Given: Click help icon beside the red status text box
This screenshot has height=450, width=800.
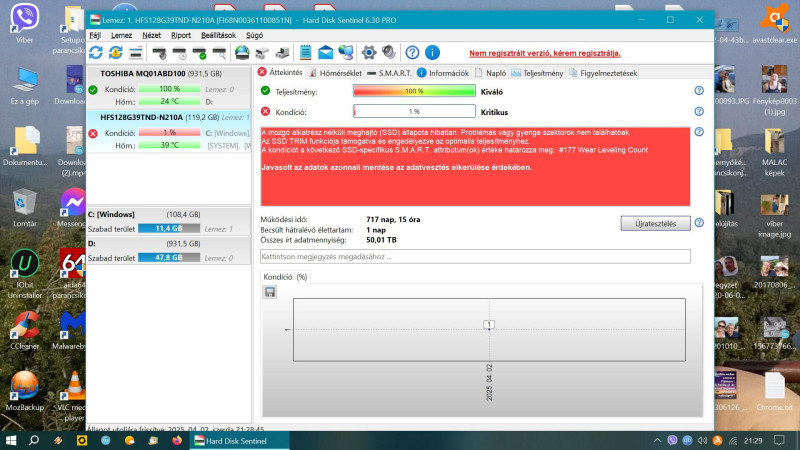Looking at the screenshot, I should (x=699, y=132).
